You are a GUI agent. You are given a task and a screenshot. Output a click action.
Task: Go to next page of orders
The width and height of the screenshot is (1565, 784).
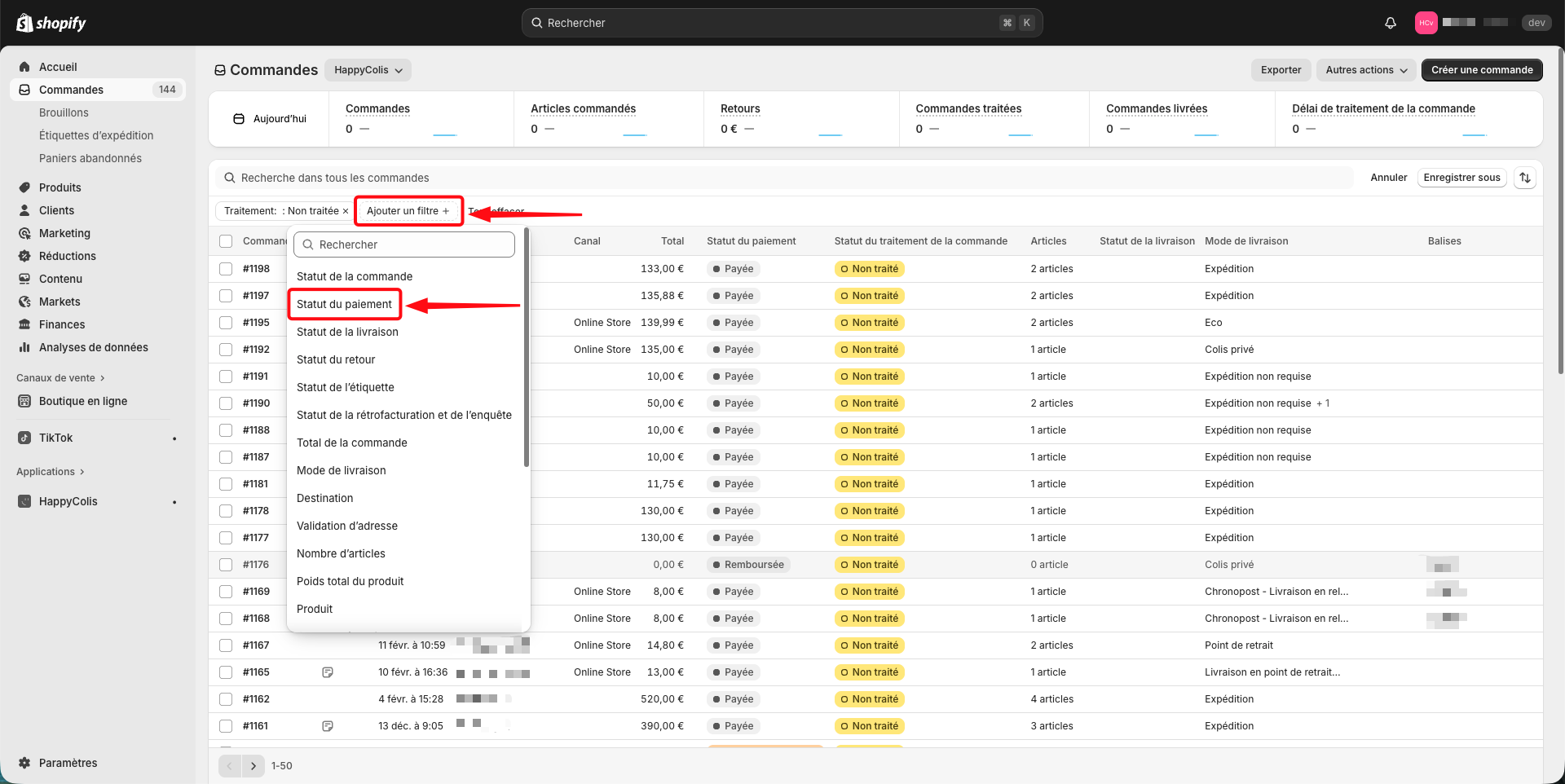coord(253,766)
